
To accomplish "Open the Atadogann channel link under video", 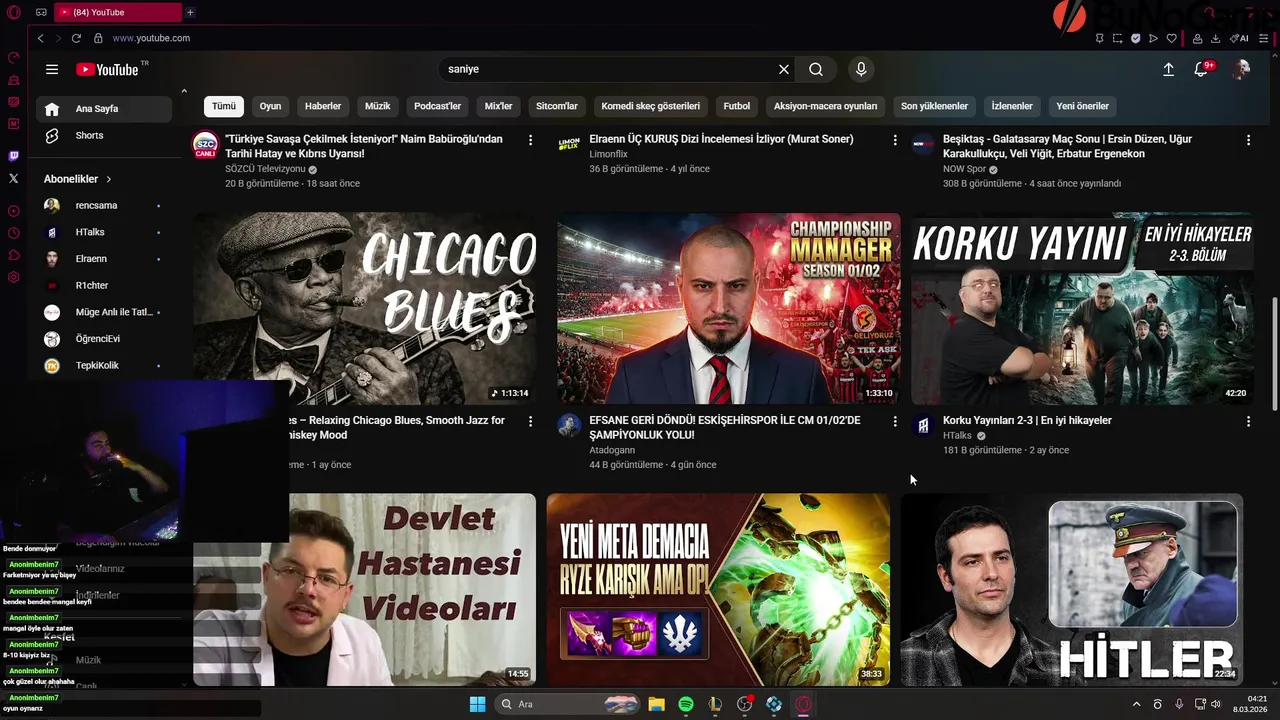I will point(612,450).
